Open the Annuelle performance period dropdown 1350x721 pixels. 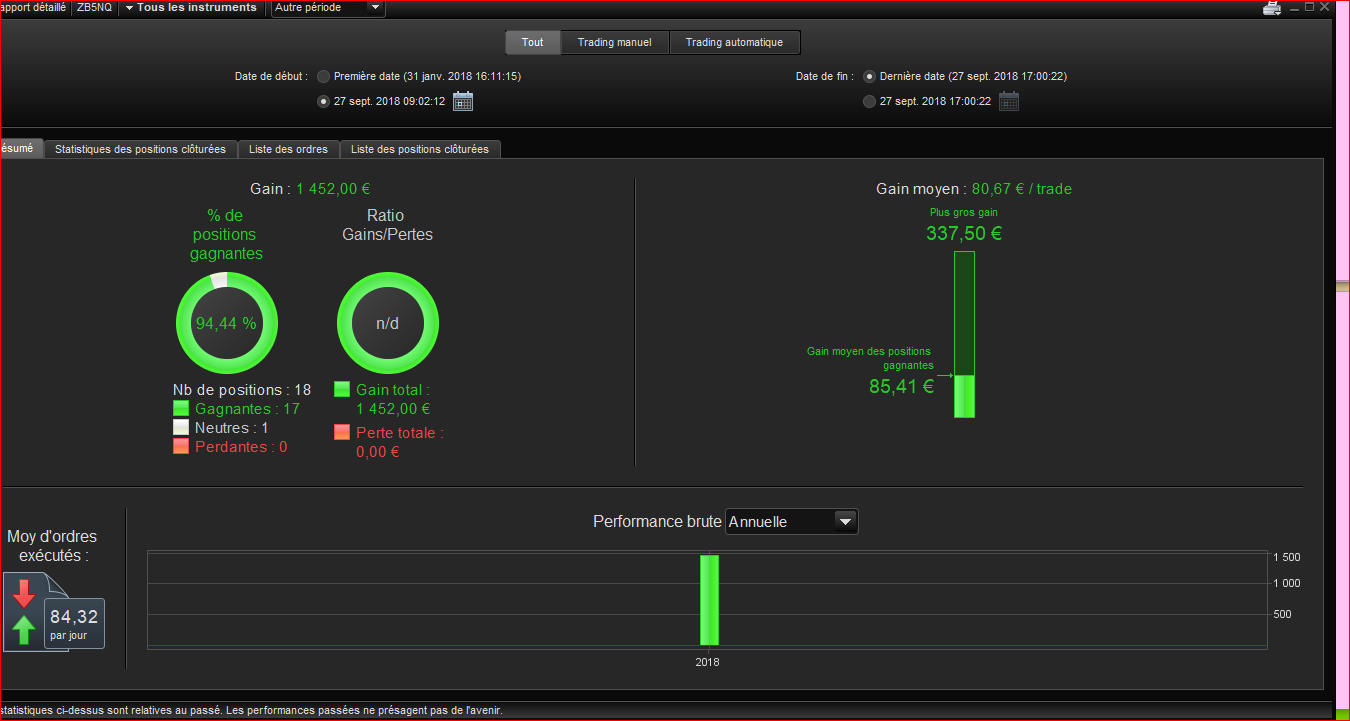click(x=791, y=521)
